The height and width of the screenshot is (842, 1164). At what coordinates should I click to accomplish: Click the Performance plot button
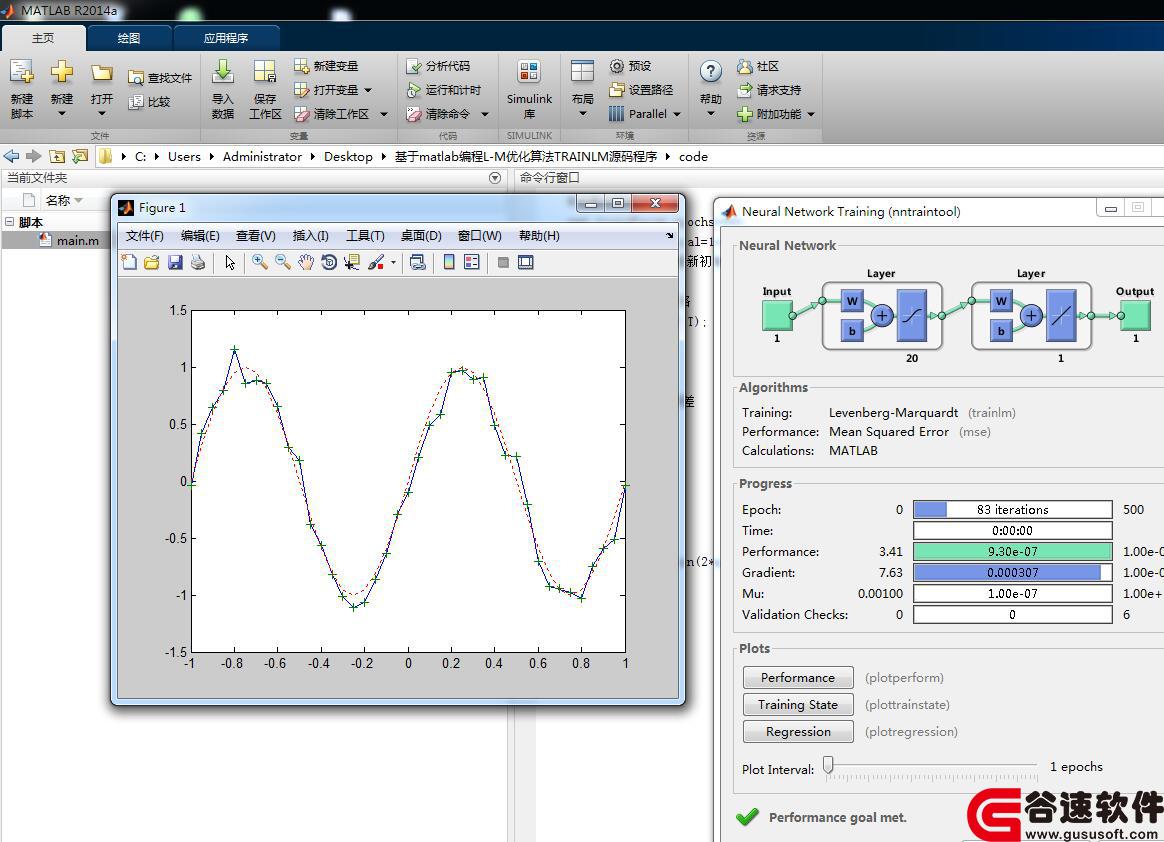point(798,677)
